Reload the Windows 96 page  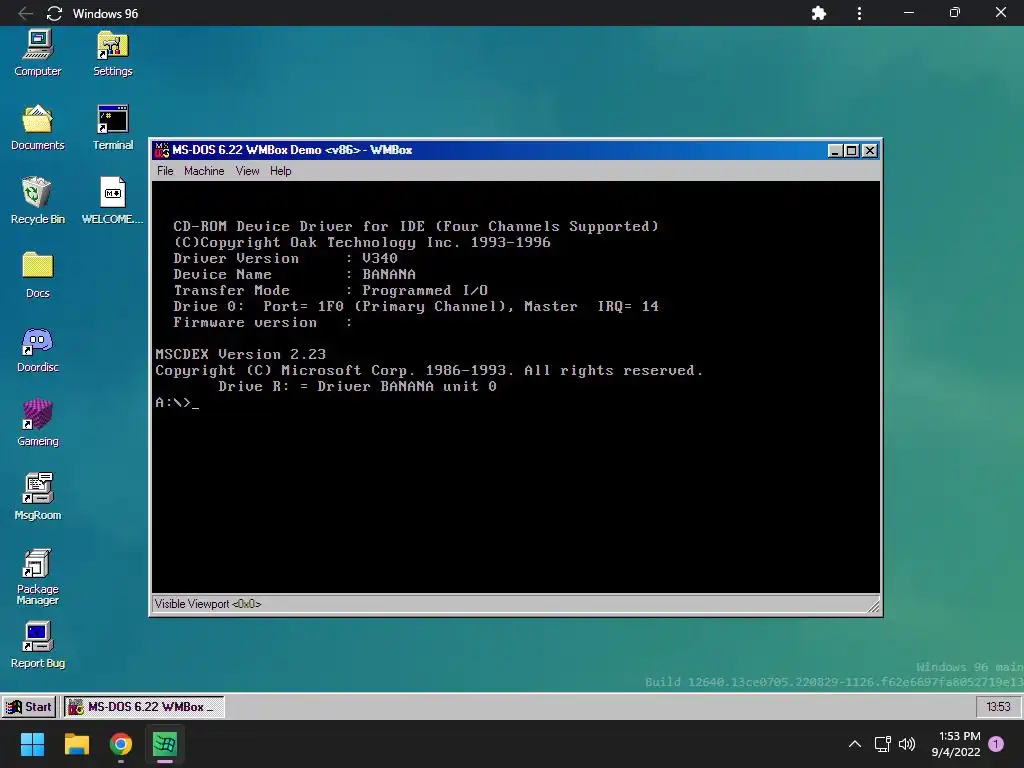pos(54,13)
